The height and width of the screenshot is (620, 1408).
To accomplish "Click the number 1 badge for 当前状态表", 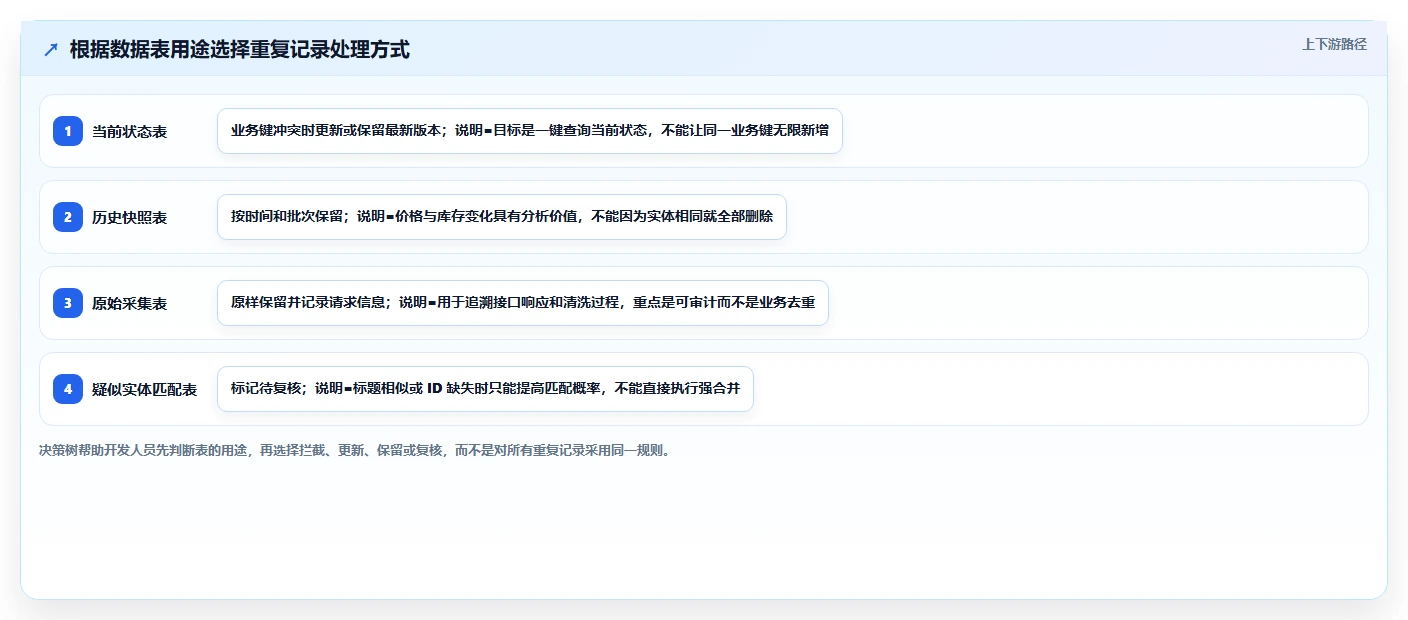I will click(68, 131).
